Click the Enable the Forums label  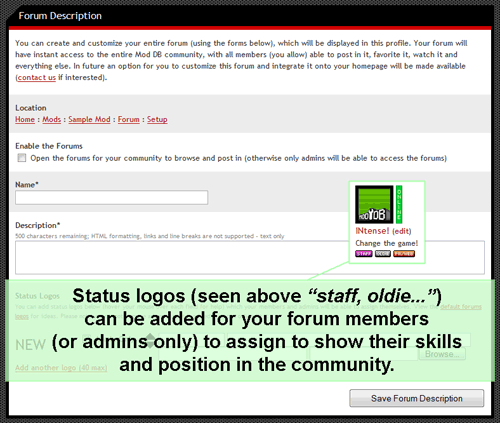pos(49,146)
